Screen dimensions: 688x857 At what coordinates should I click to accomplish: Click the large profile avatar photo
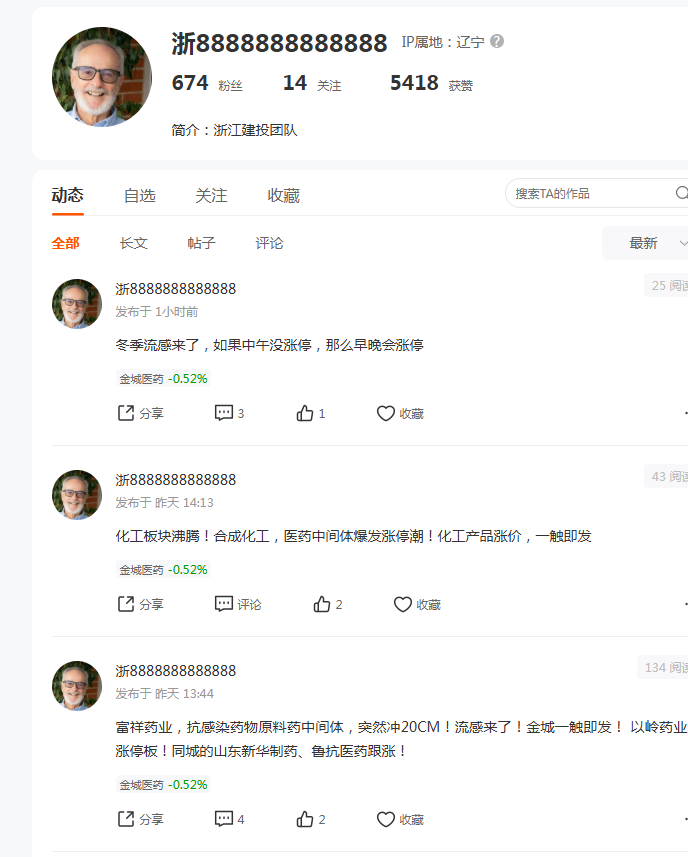[x=102, y=77]
